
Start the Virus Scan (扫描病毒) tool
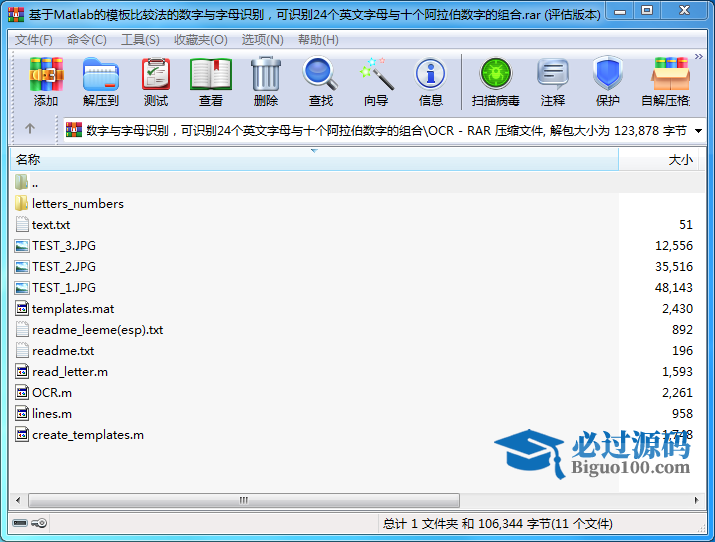coord(495,81)
